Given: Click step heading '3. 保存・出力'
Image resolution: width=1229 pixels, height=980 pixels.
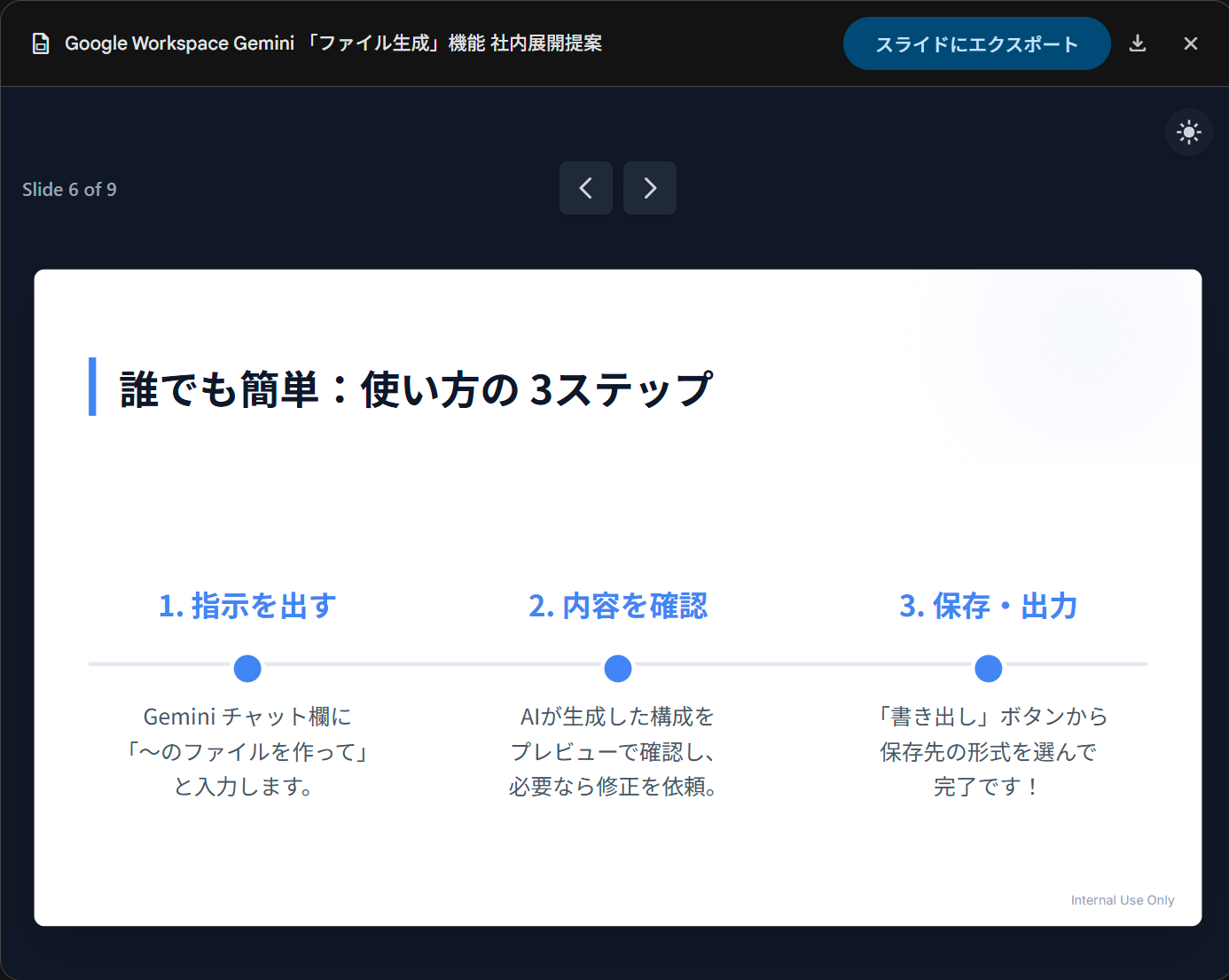Looking at the screenshot, I should point(989,606).
